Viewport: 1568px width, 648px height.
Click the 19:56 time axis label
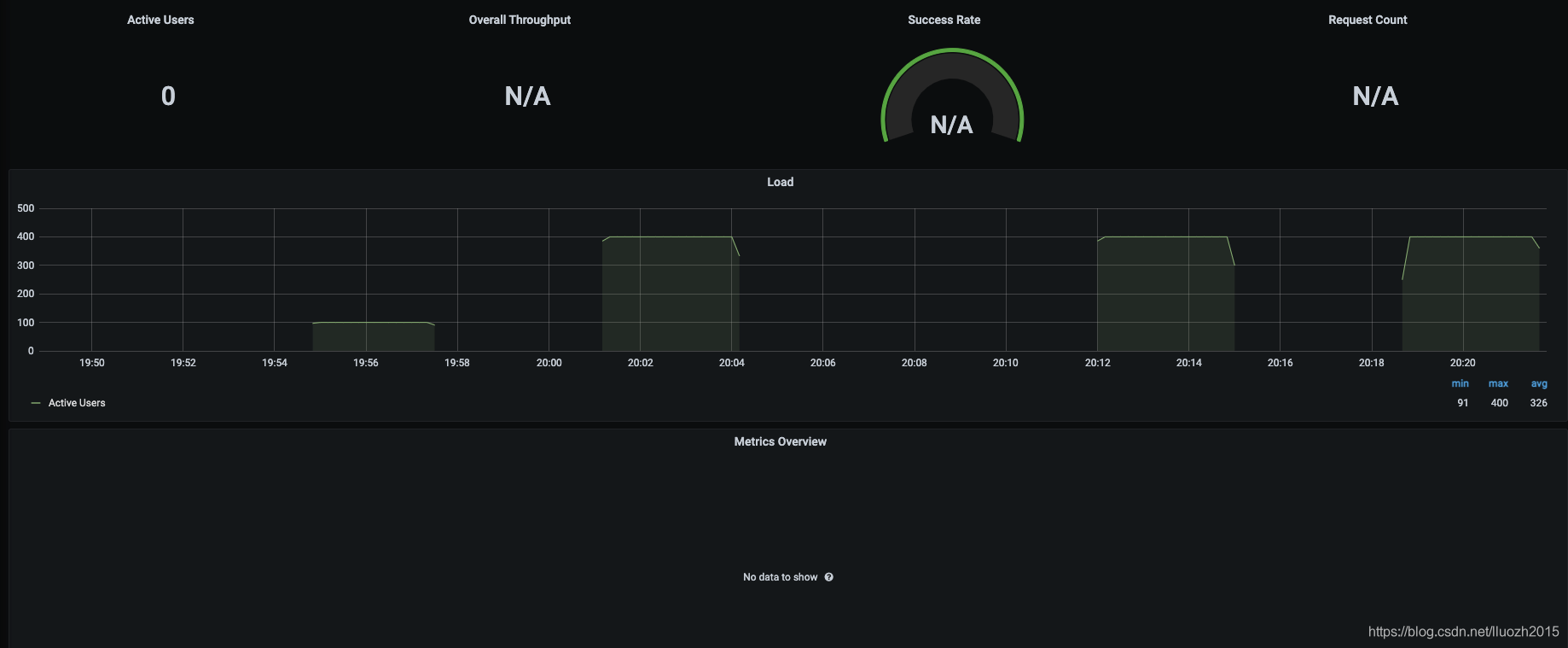click(365, 363)
